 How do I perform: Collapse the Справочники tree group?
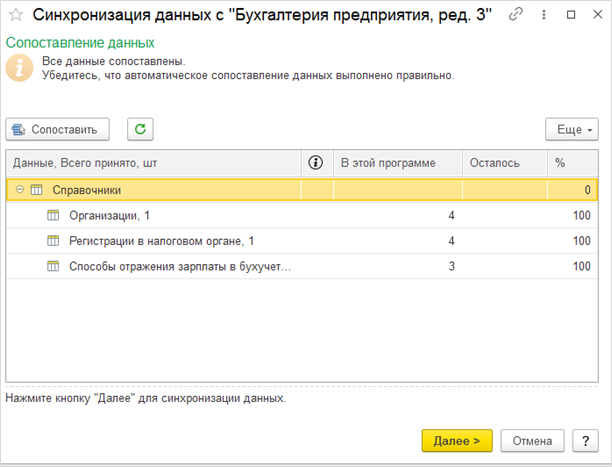tap(19, 189)
